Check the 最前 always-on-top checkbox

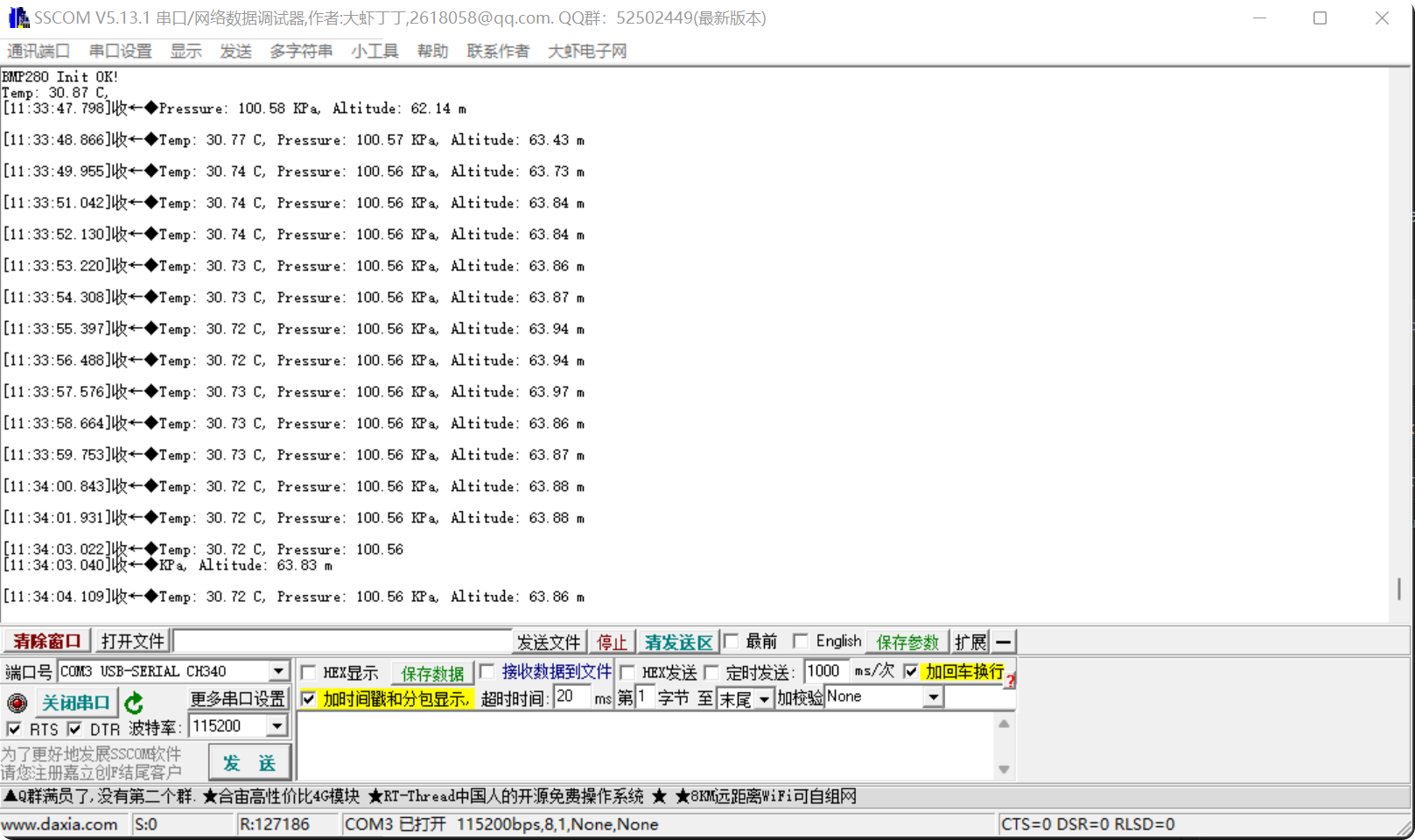click(x=732, y=641)
